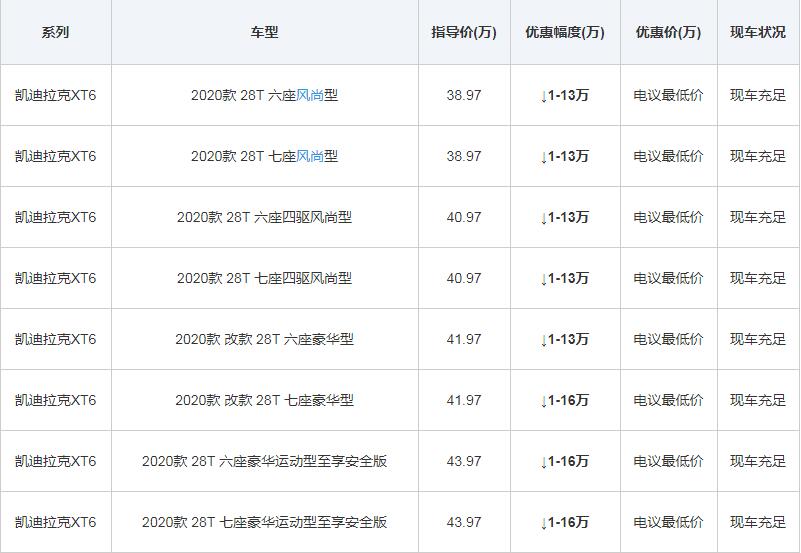Click price 43.97 for 七座豪华运动型
801x553 pixels.
click(464, 522)
